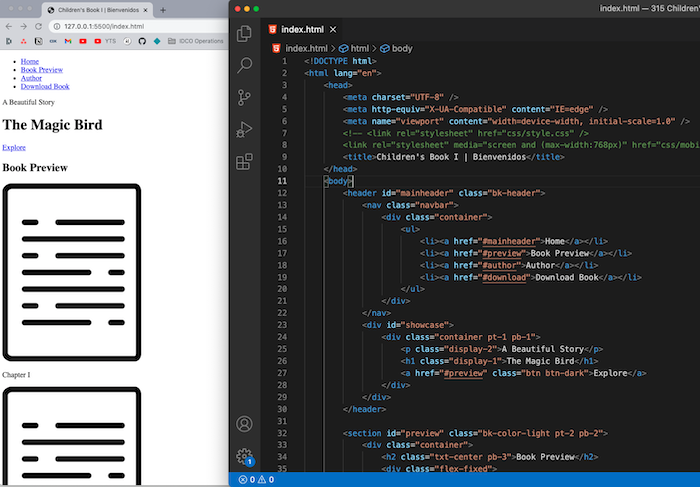This screenshot has height=487, width=700.
Task: Click the Author link on the webpage
Action: (31, 78)
